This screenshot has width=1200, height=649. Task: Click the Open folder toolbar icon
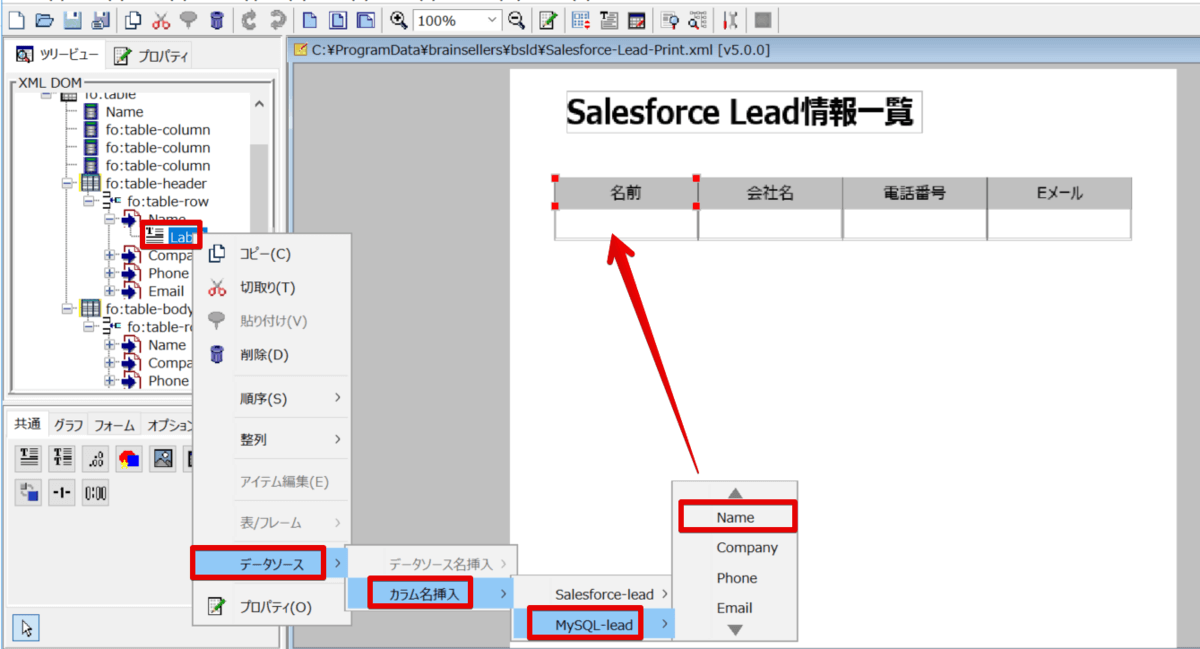click(44, 19)
